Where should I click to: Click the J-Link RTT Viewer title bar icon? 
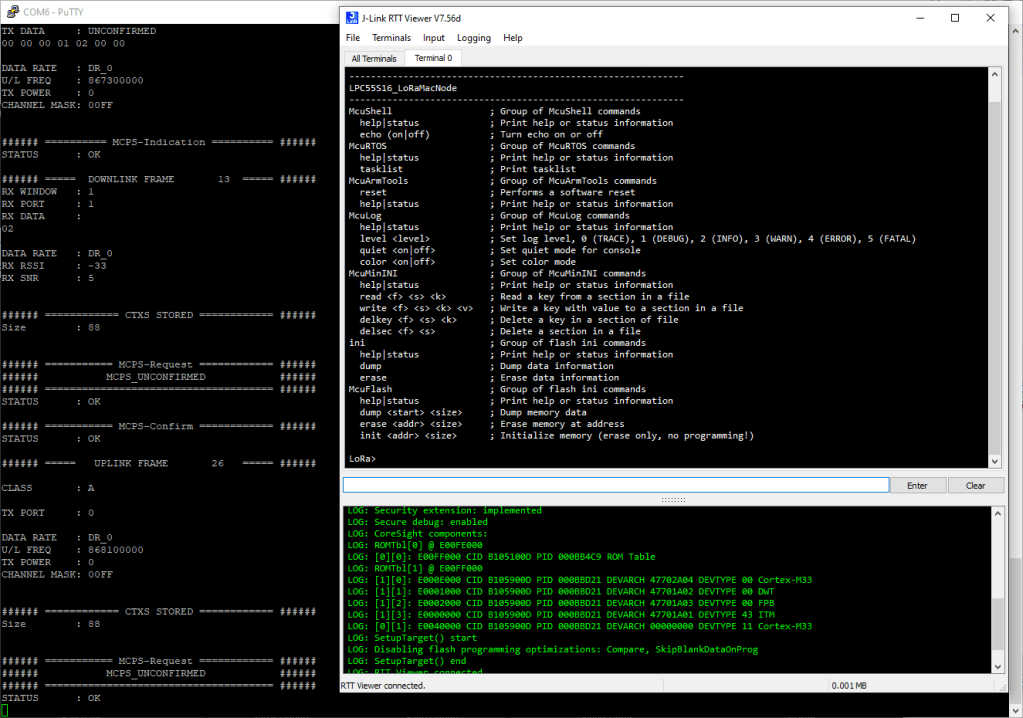(352, 18)
